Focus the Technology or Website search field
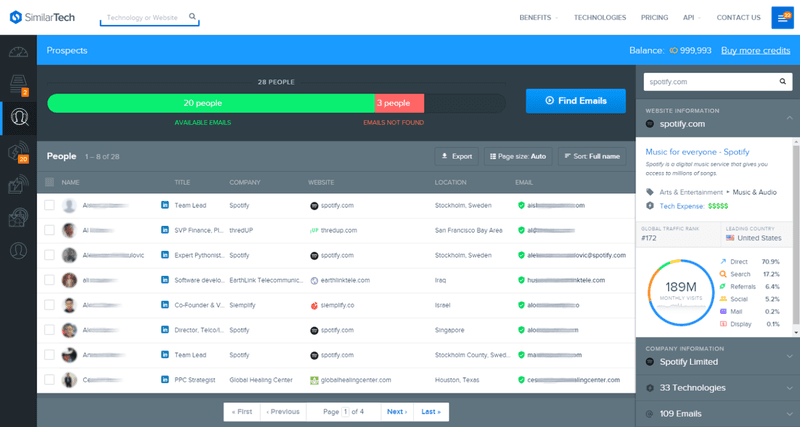Screen dimensions: 800x427 pos(149,17)
